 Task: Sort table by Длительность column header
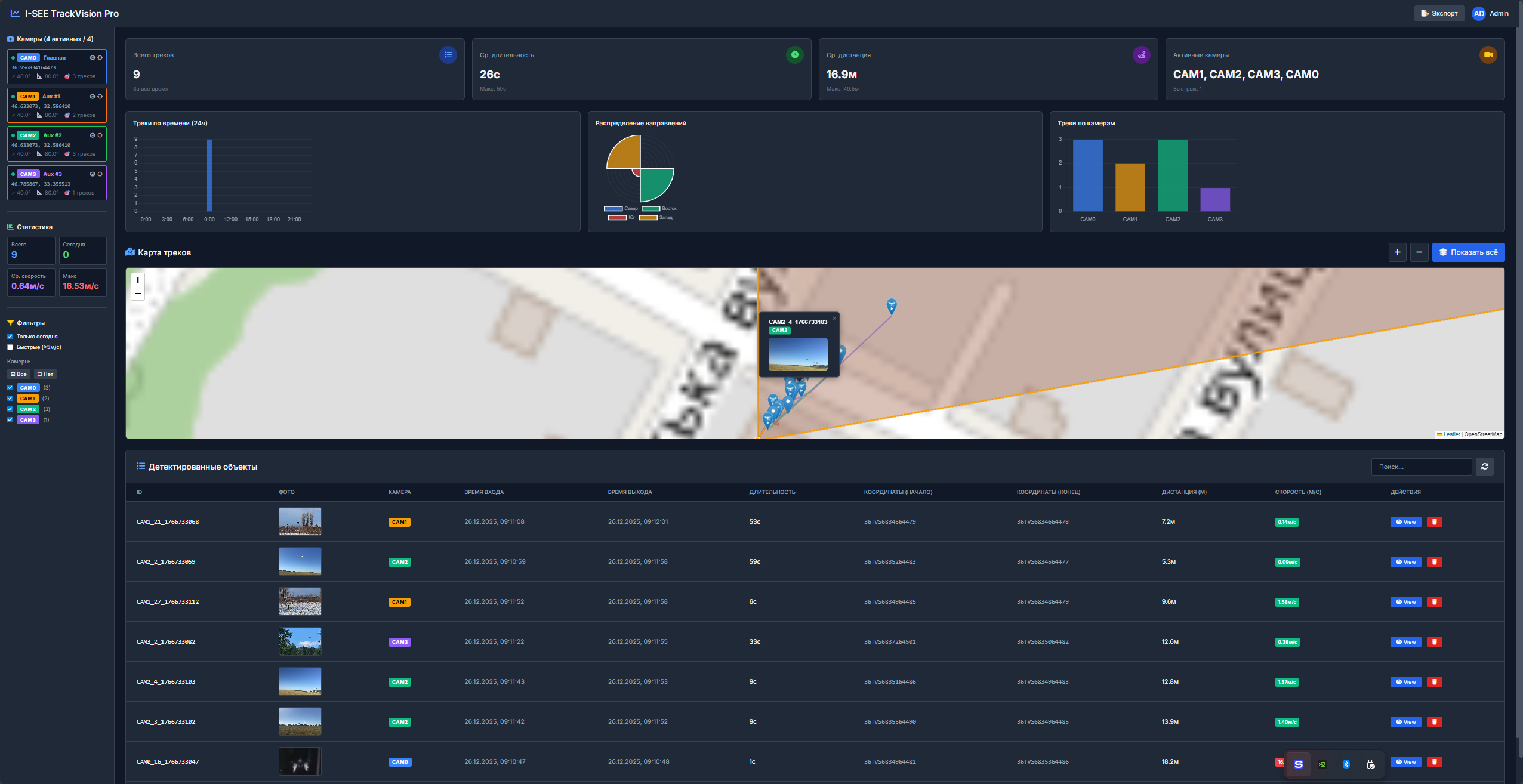772,492
